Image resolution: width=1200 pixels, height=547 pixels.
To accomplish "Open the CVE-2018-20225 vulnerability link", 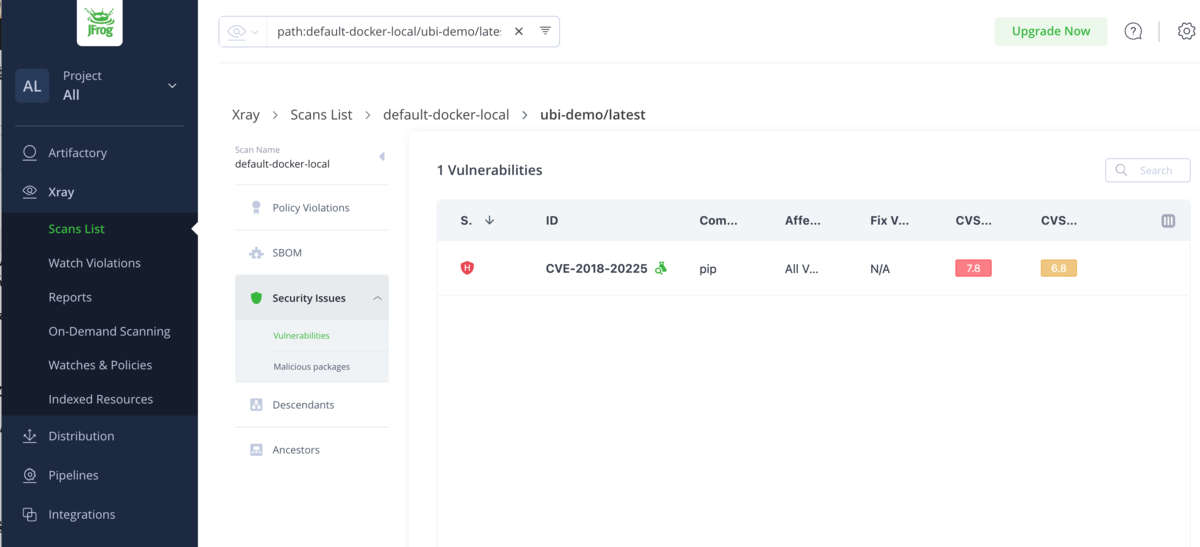I will 596,268.
